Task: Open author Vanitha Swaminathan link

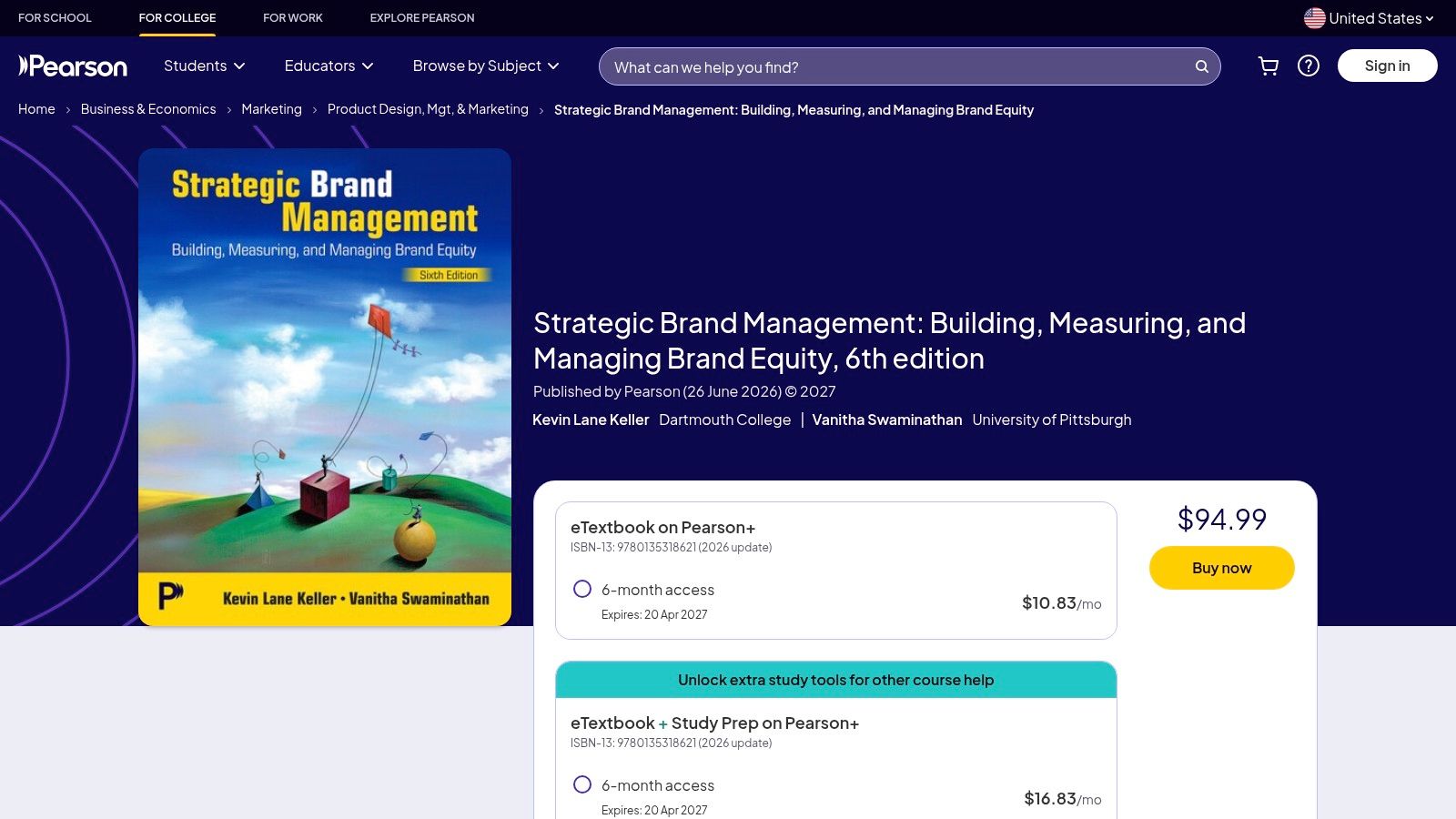Action: click(x=887, y=420)
